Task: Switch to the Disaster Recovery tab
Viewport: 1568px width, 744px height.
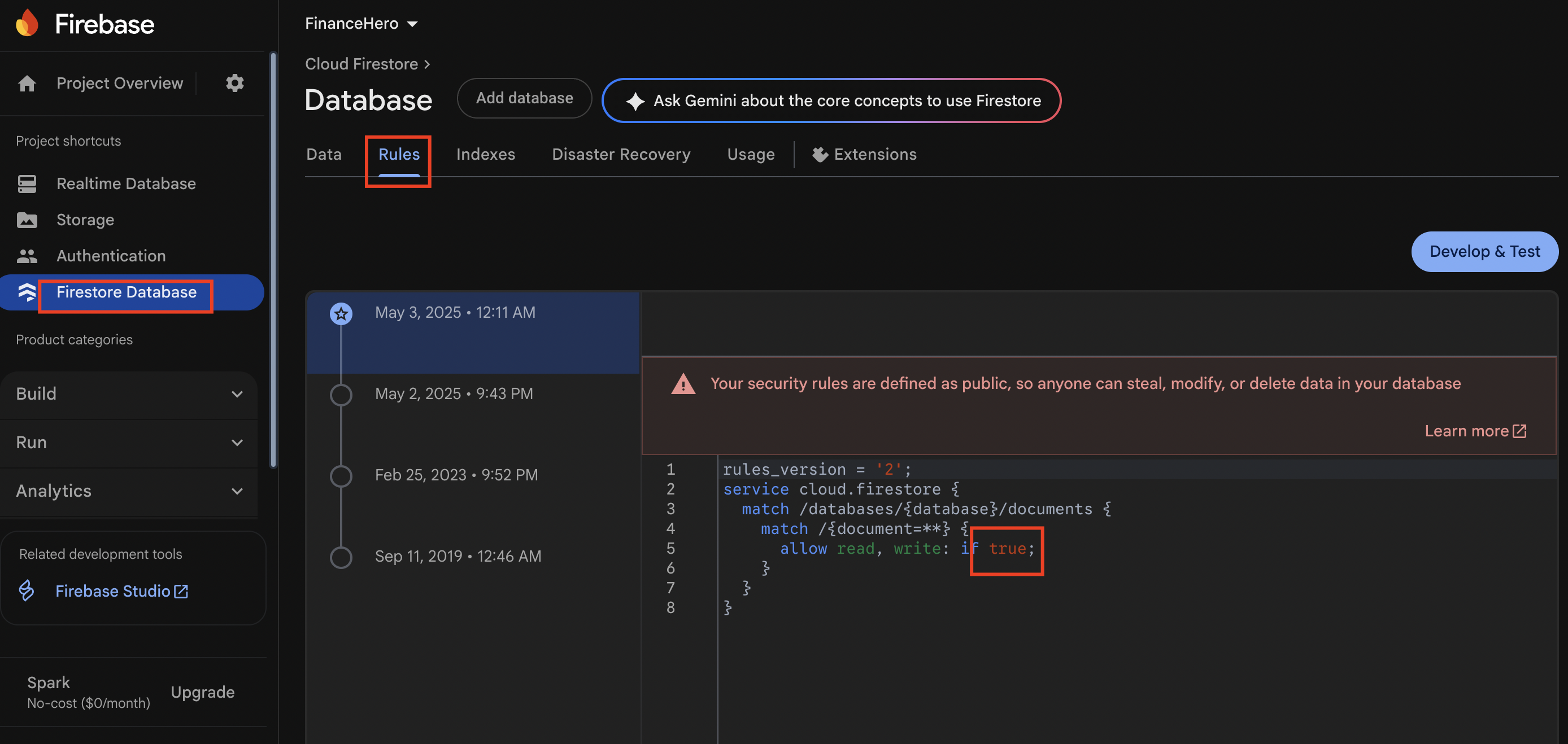Action: [620, 155]
